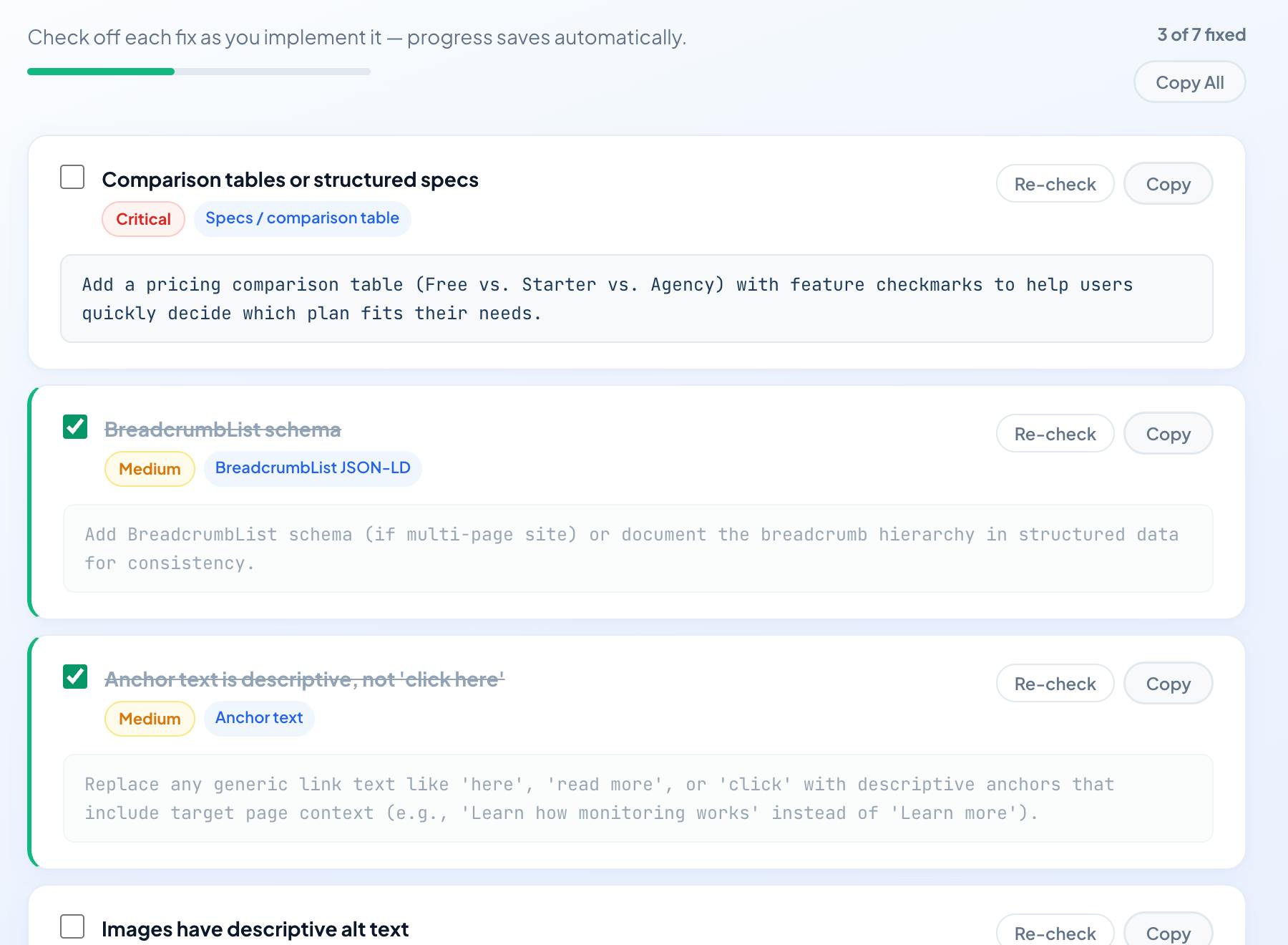
Task: Click the Medium badge under BreadcrumbList schema
Action: (x=150, y=469)
